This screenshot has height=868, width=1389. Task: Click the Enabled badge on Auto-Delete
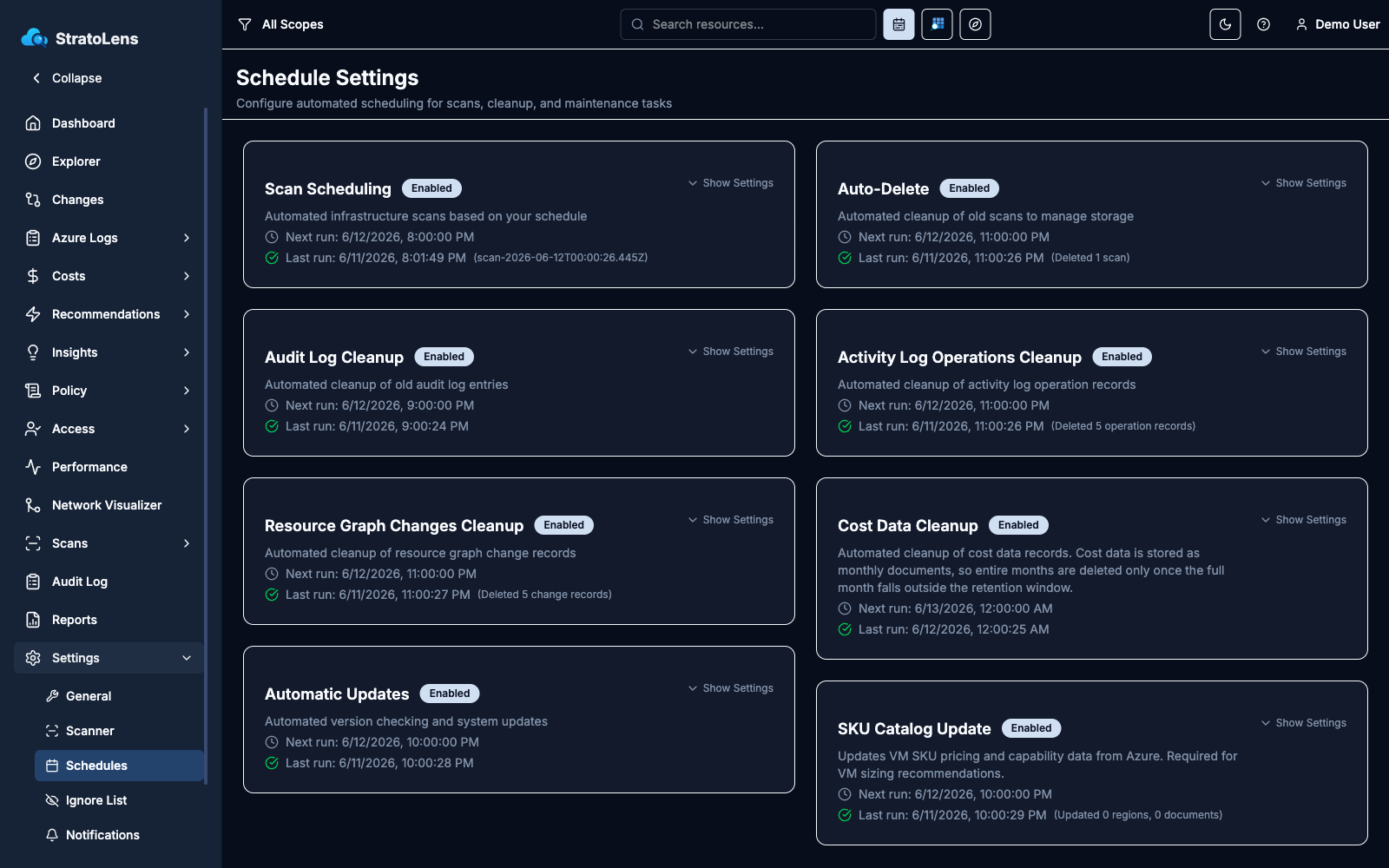970,188
